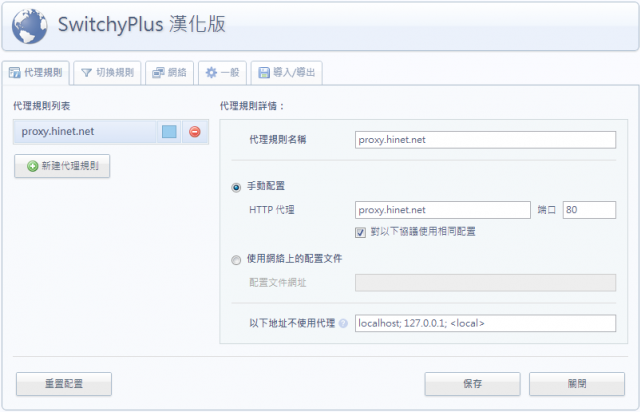The image size is (640, 412).
Task: Delete proxy.hinet.net rule with red minus icon
Action: pos(195,131)
